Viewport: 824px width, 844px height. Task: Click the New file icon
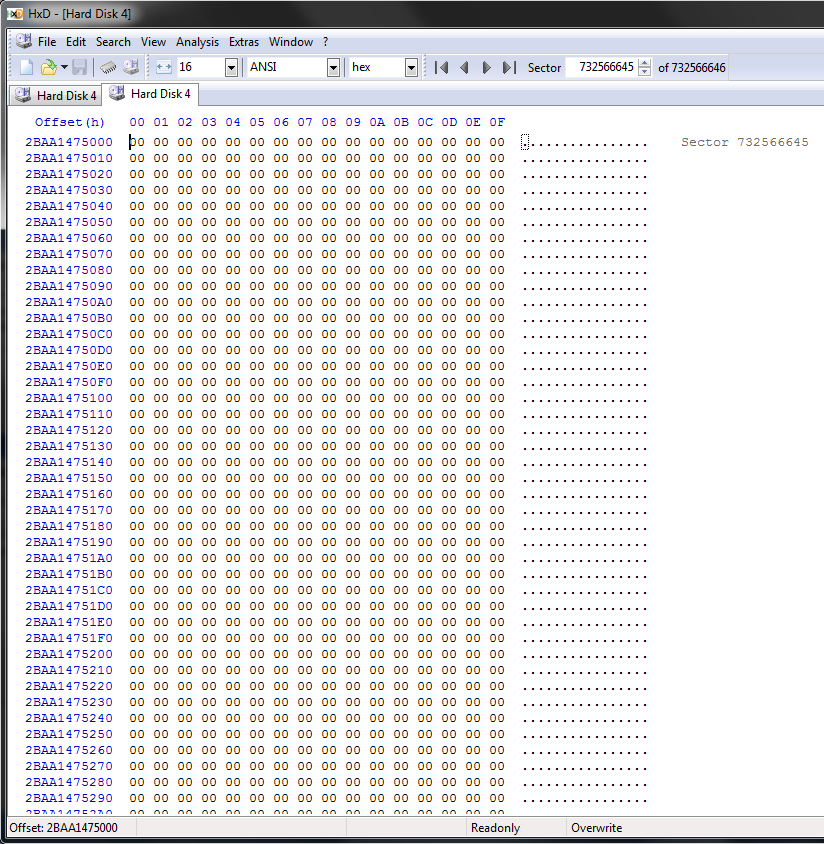tap(26, 67)
